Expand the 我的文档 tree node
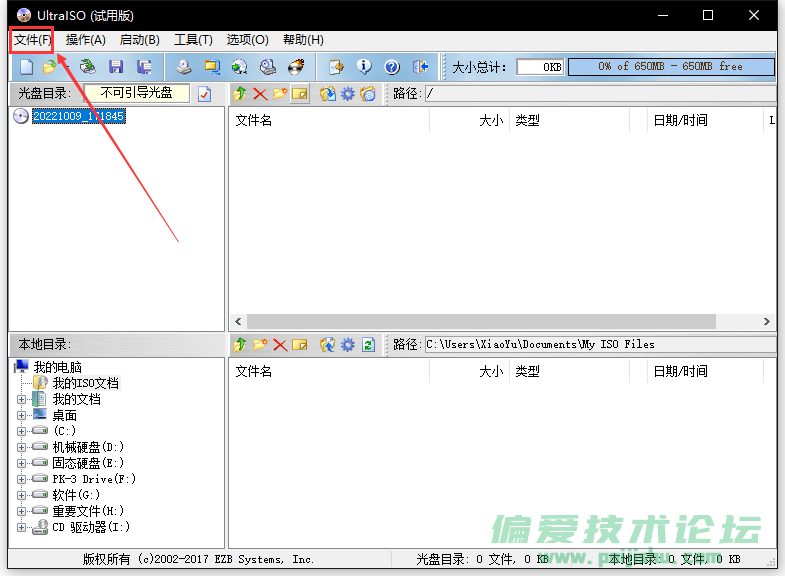The height and width of the screenshot is (576, 785). point(22,399)
